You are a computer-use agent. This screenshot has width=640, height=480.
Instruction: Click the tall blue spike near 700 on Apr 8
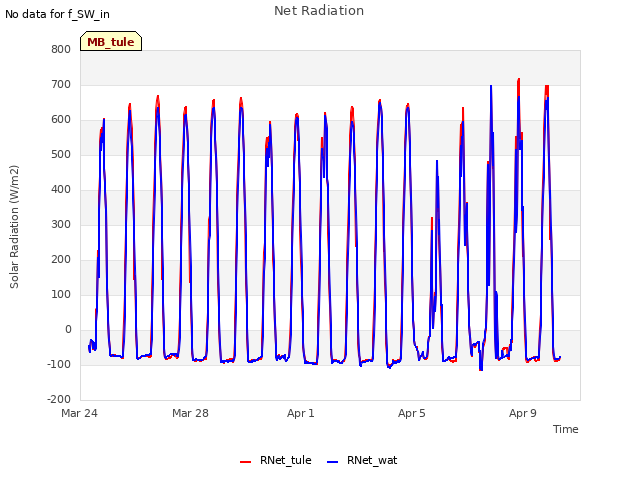[x=491, y=87]
